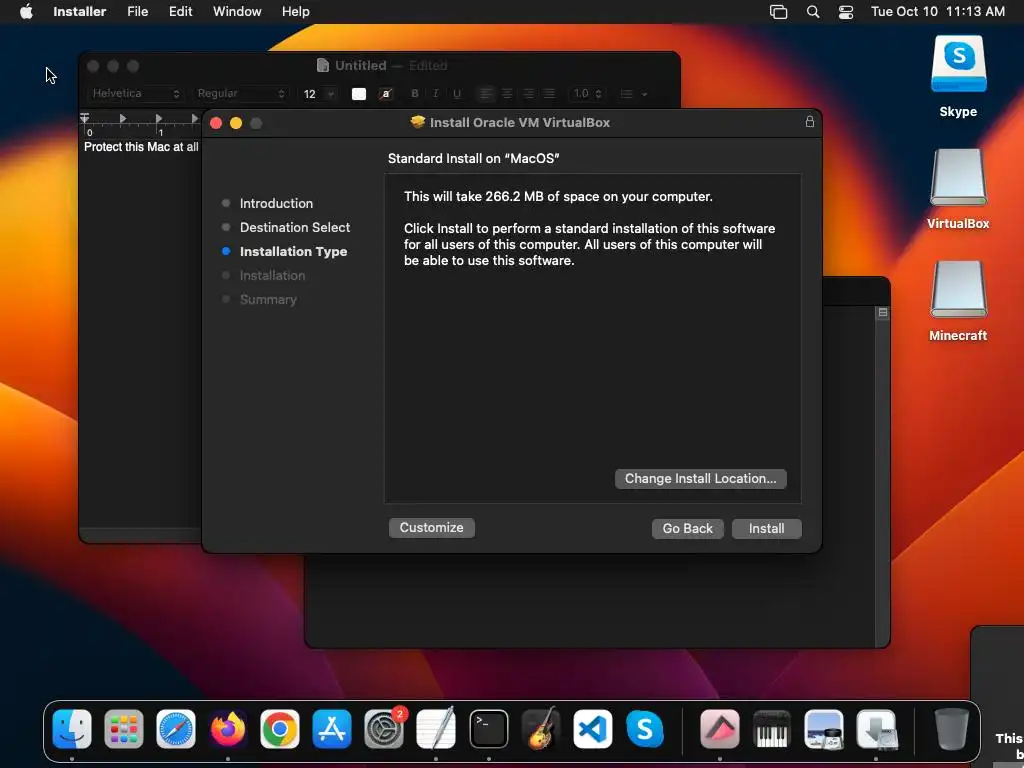Viewport: 1024px width, 768px height.
Task: Open the File menu
Action: tap(137, 11)
